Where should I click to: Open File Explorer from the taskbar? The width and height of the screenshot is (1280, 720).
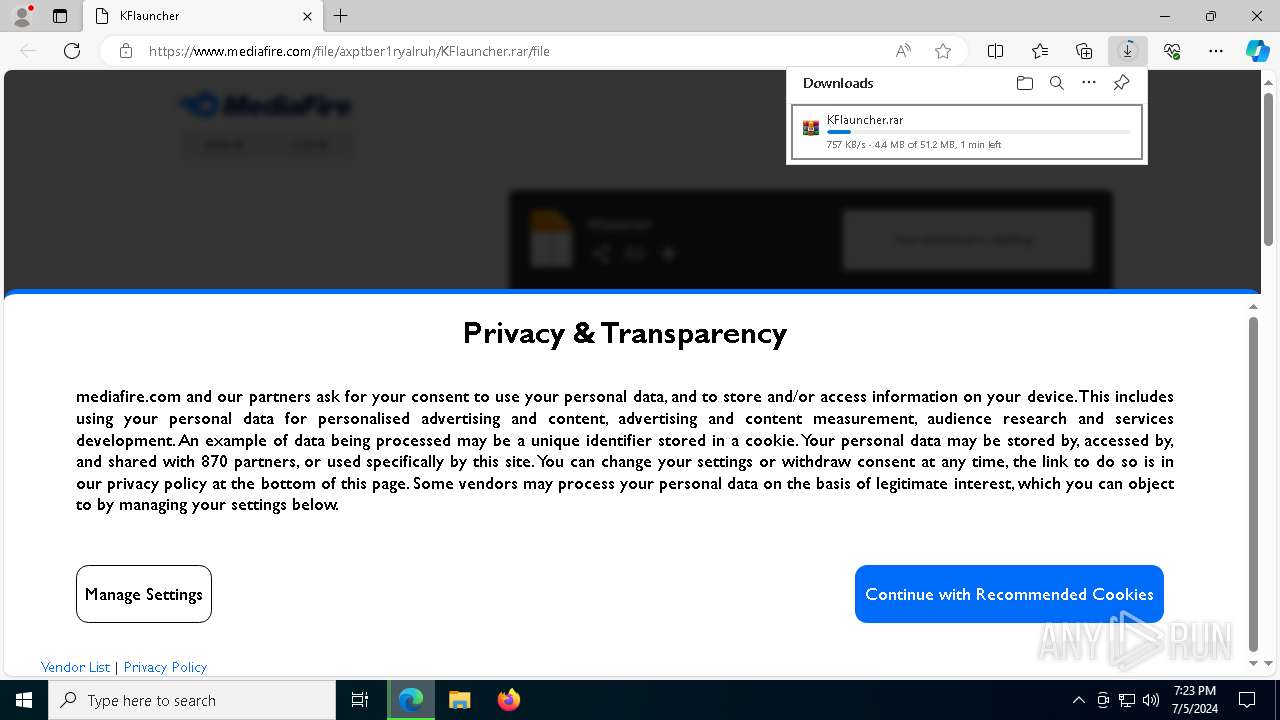459,700
